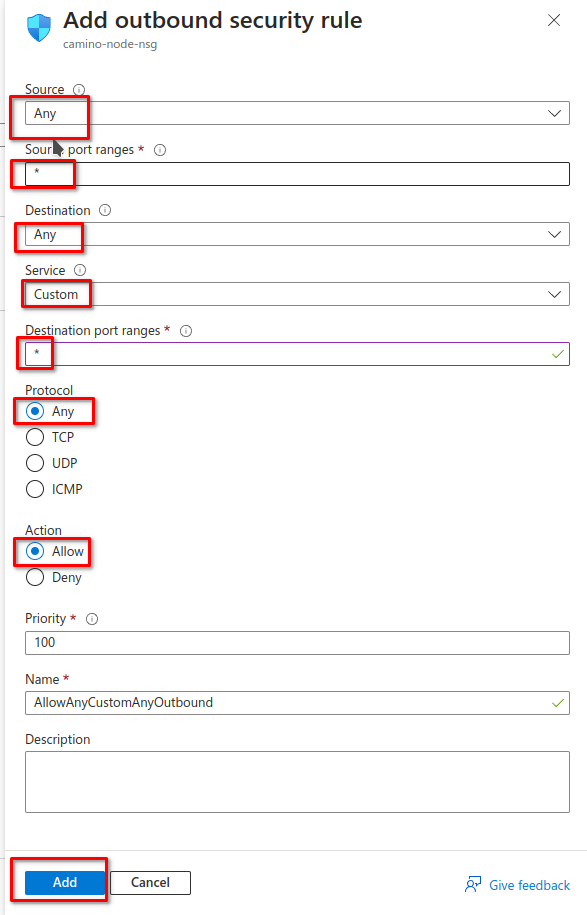
Task: Open the Service dropdown set to Custom
Action: click(297, 294)
